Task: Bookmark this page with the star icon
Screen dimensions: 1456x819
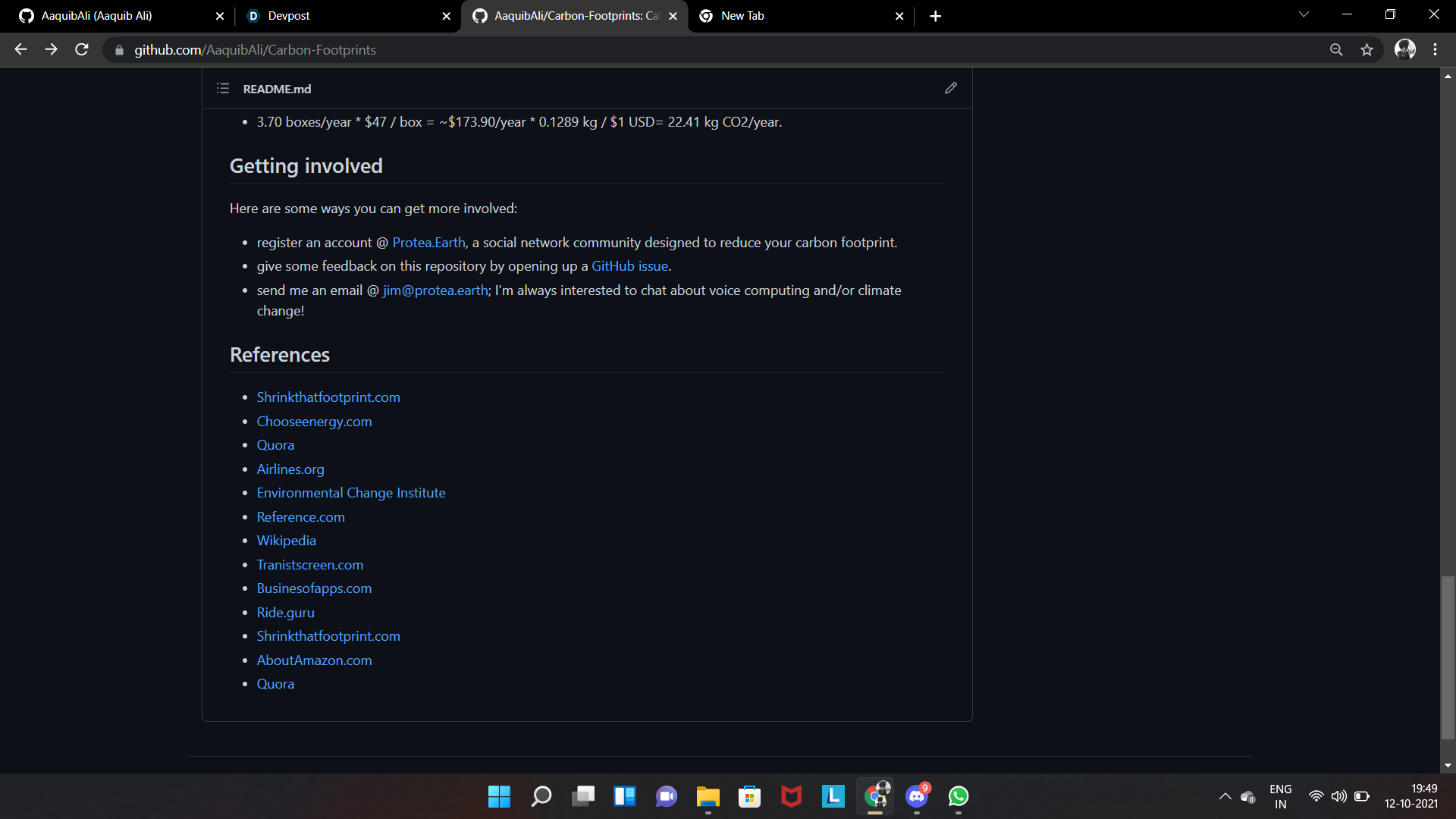Action: [x=1367, y=50]
